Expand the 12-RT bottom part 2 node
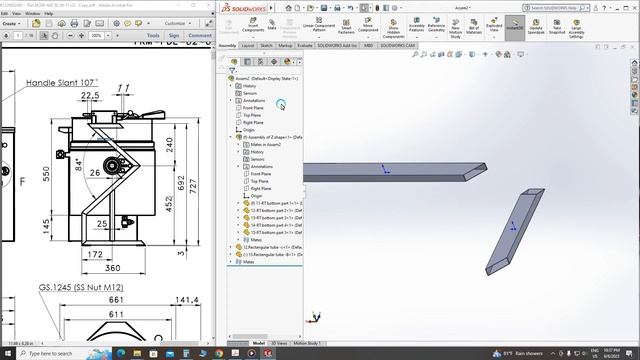The height and width of the screenshot is (360, 640). click(x=239, y=211)
